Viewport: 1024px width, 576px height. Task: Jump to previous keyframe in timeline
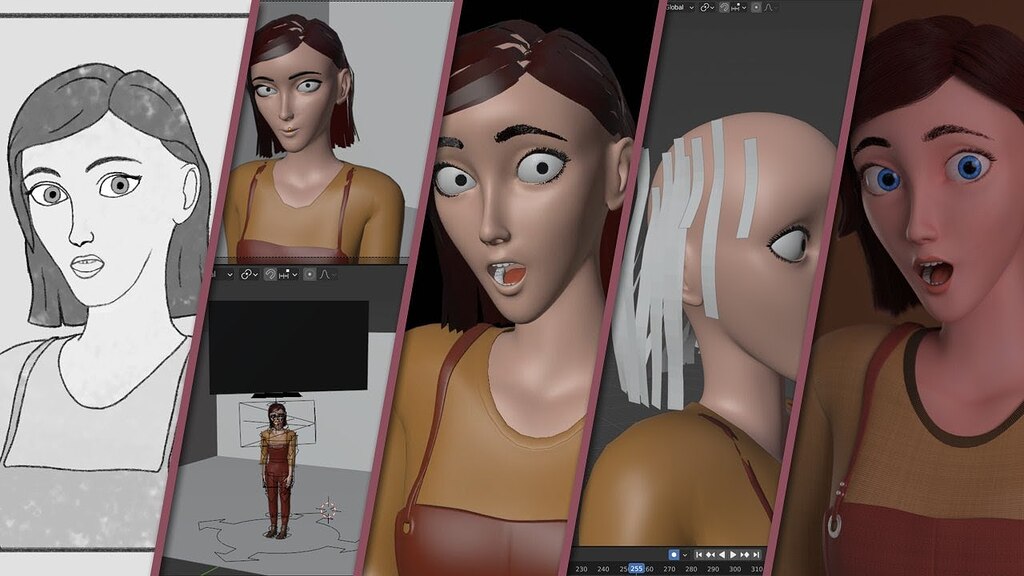click(x=711, y=554)
